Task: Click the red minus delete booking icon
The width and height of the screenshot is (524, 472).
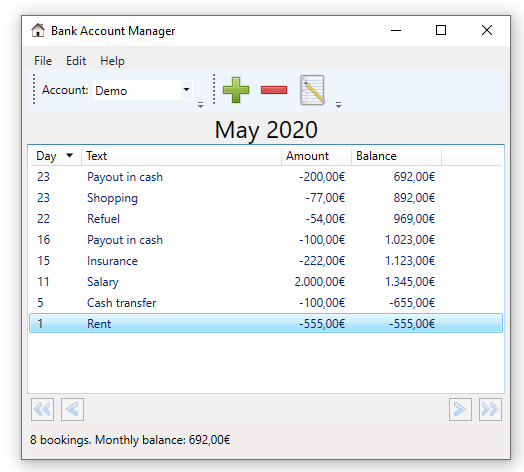Action: coord(274,90)
